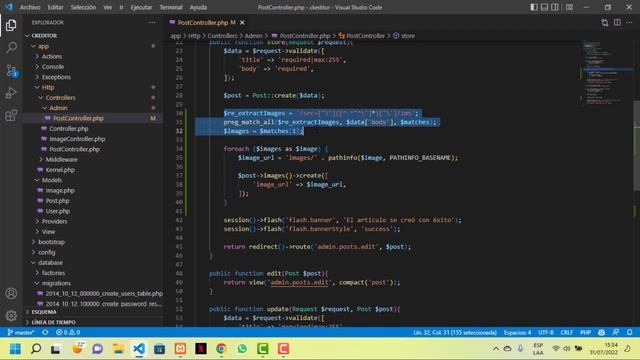This screenshot has width=640, height=360.
Task: Change the CRLF end of line sequence
Action: tap(567, 332)
